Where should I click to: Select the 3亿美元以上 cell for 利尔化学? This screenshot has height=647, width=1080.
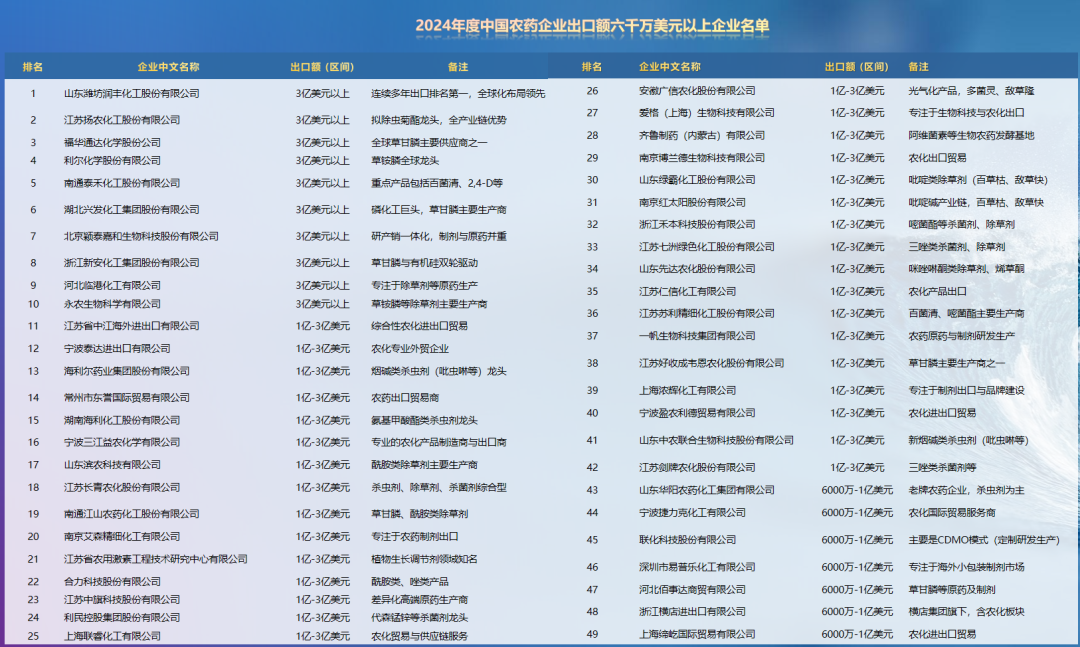pos(323,159)
